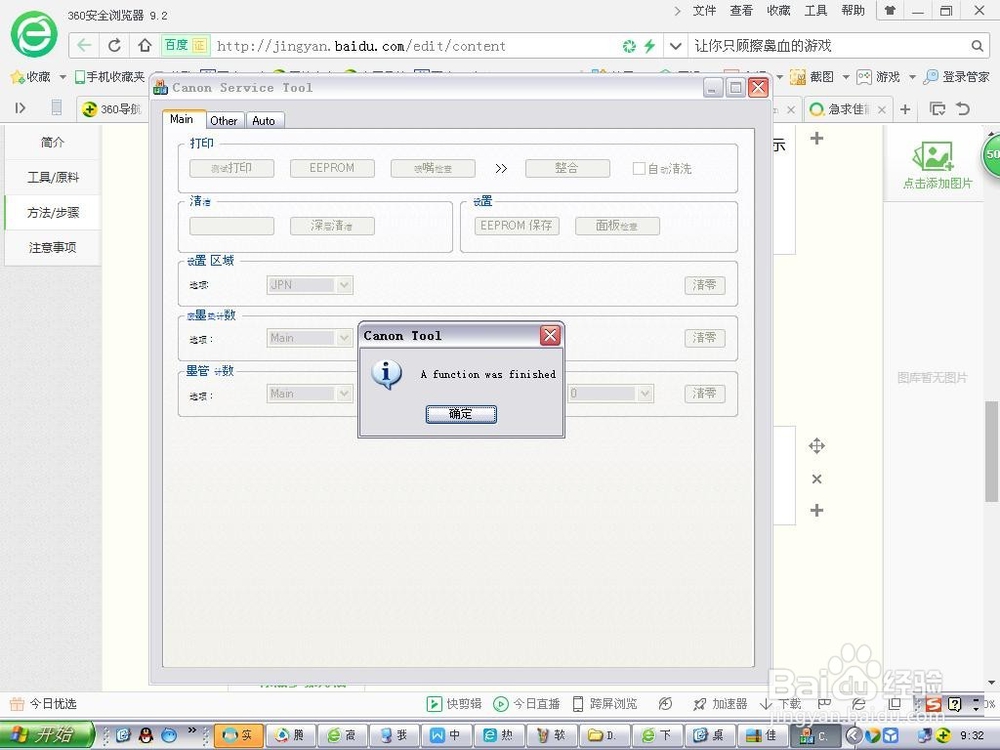The image size is (1000, 750).
Task: Select the Main tab in Canon Service Tool
Action: click(182, 119)
